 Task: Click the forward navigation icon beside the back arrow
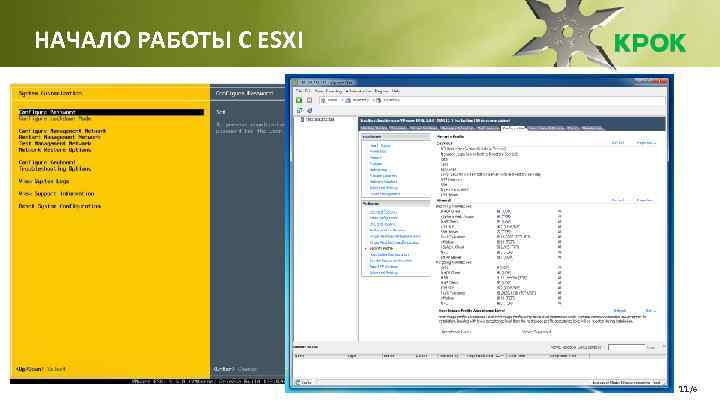coord(309,100)
